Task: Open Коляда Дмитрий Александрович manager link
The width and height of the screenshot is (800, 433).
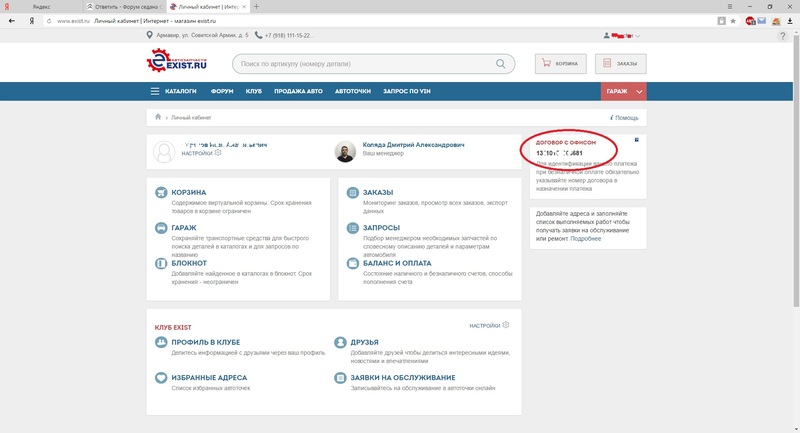Action: pyautogui.click(x=413, y=145)
